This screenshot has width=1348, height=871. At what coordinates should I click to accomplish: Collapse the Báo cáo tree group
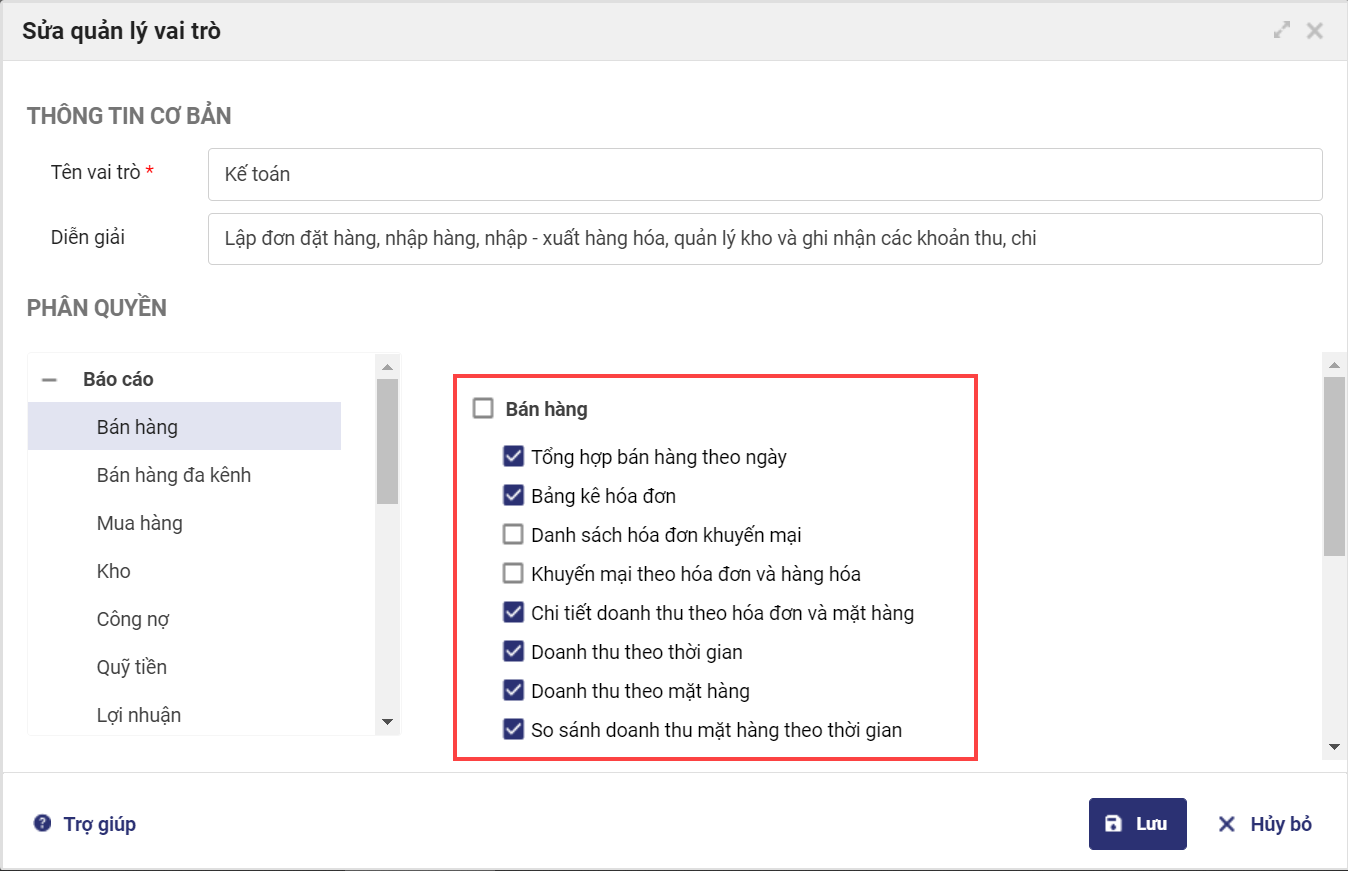pyautogui.click(x=48, y=380)
